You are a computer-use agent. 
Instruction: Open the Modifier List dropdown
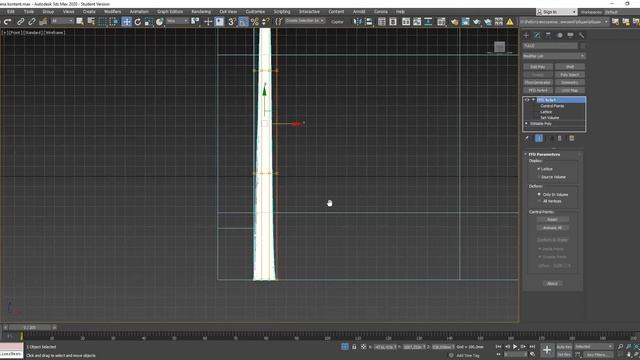click(x=554, y=56)
